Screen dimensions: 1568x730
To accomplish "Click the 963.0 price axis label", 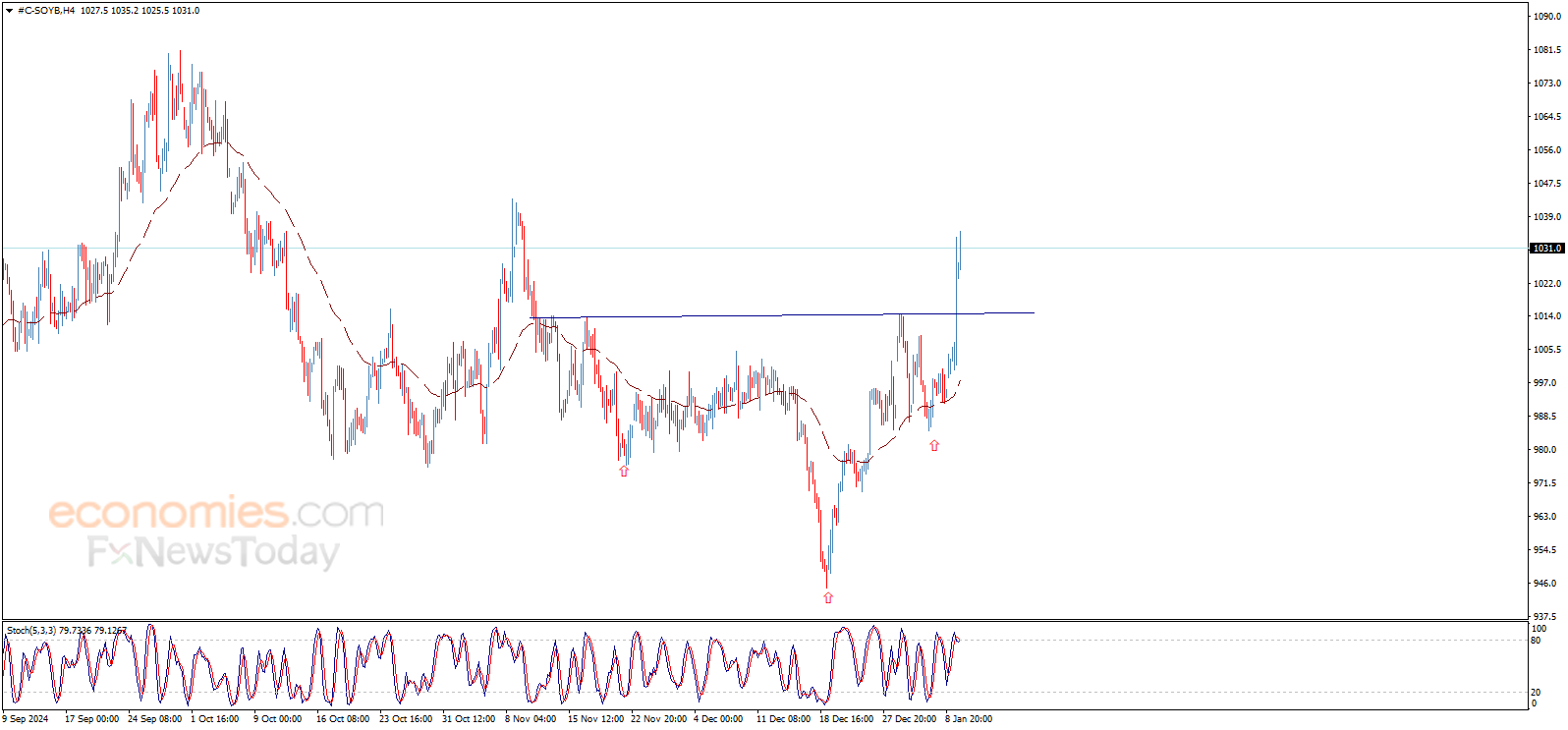I will [1544, 517].
